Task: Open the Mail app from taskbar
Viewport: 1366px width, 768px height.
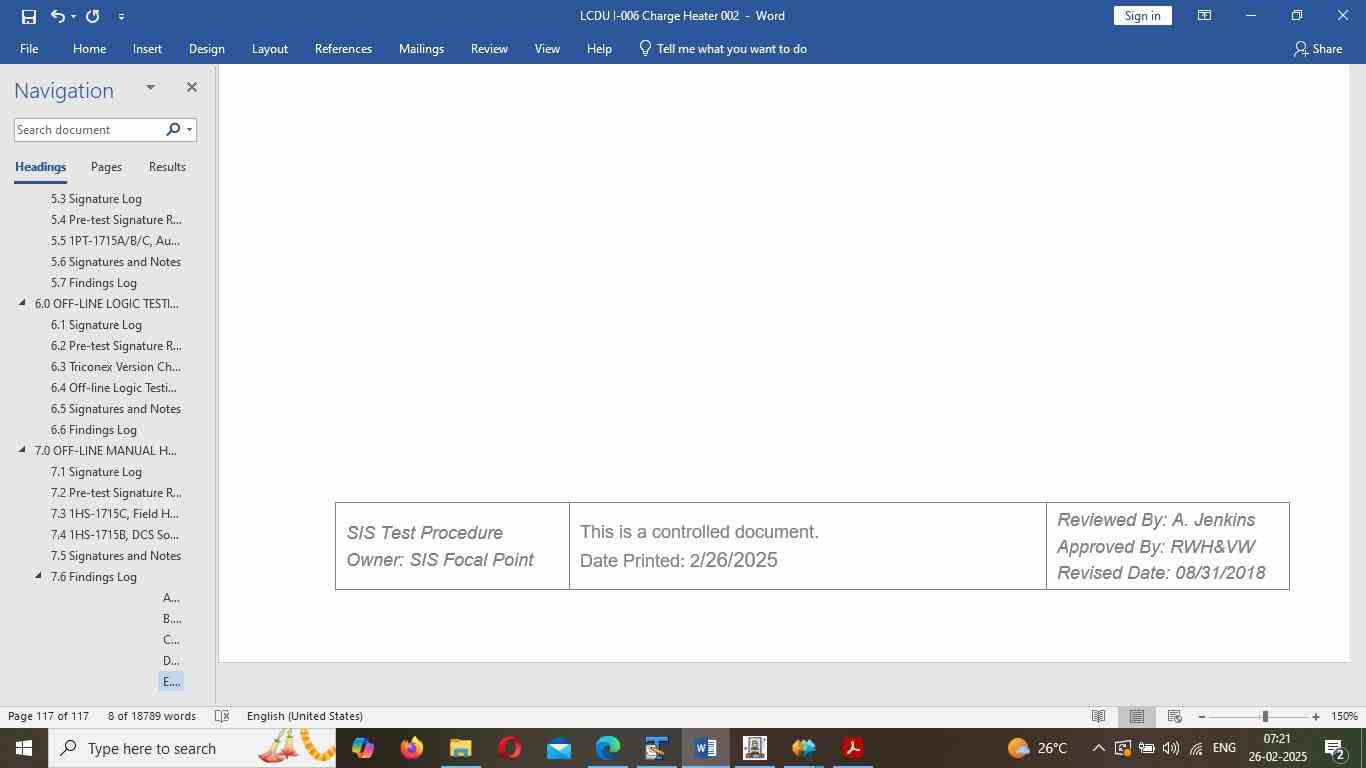Action: 559,748
